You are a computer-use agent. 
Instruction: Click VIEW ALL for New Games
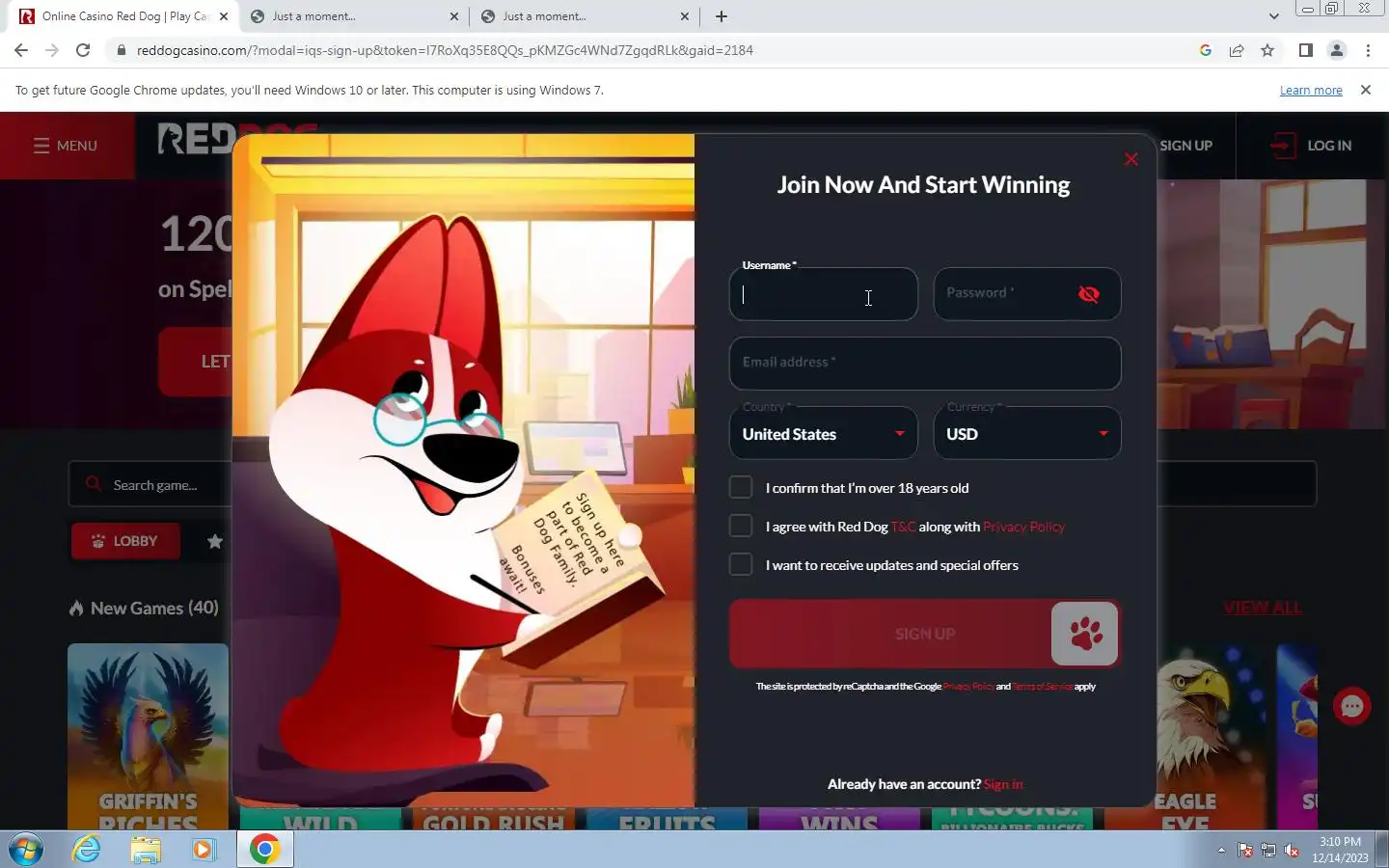click(x=1263, y=608)
